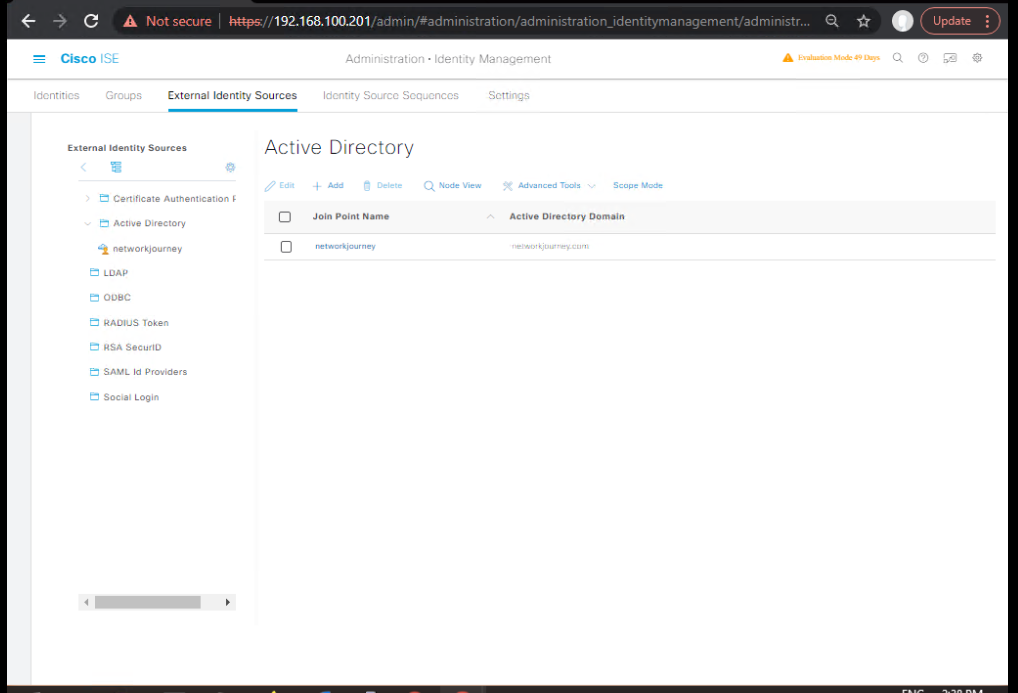Select the ODBC tree item label

tap(117, 297)
